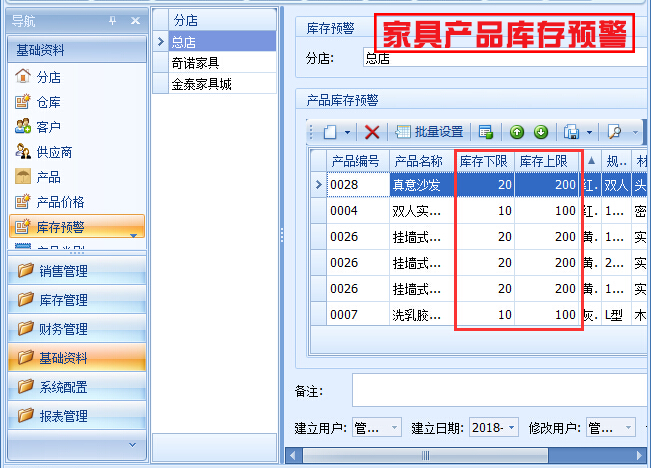
Task: Select 奇诺家具 in the branch list
Action: click(x=198, y=63)
